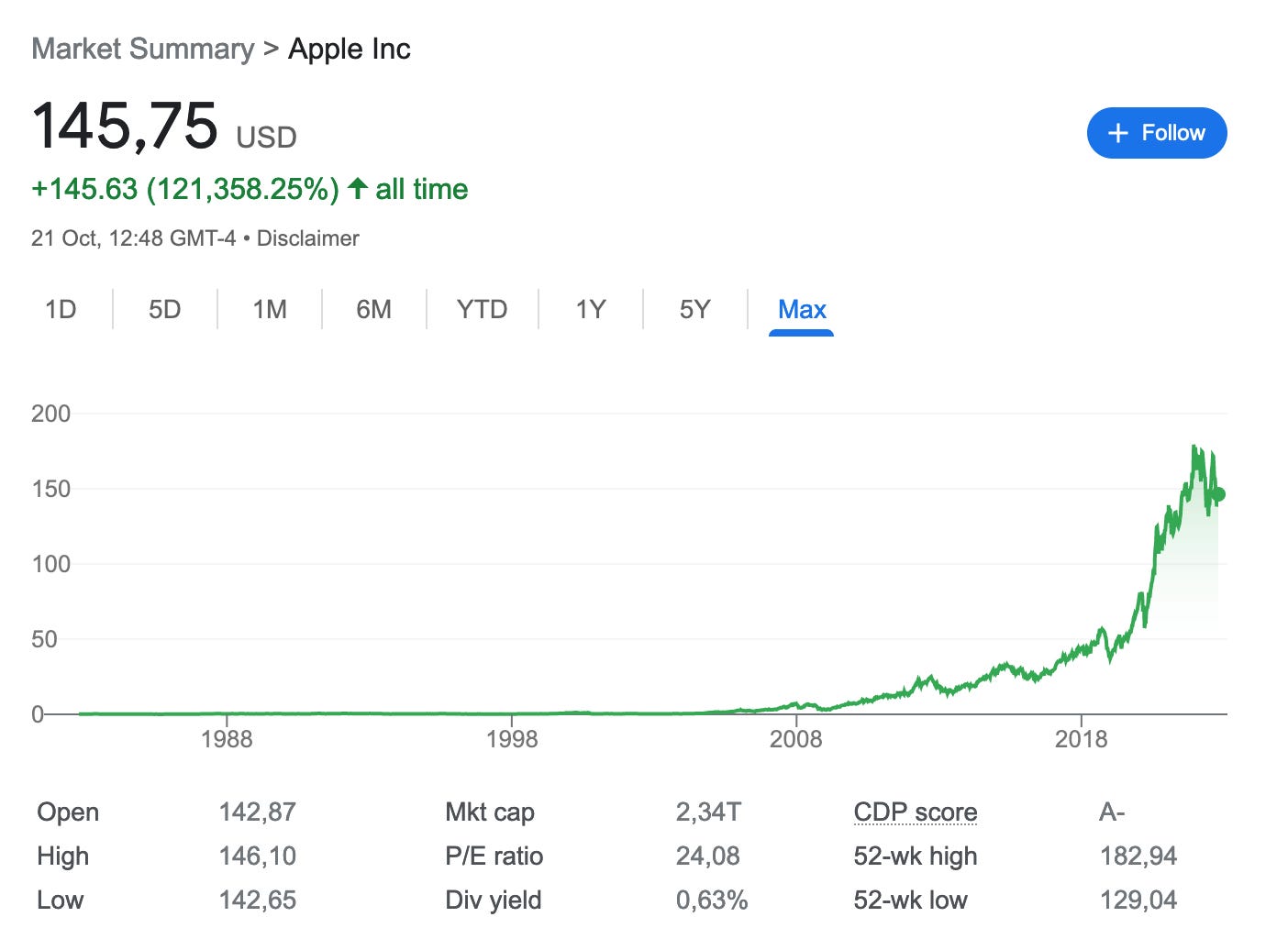Show the 6M chart range
Image resolution: width=1288 pixels, height=939 pixels.
[x=374, y=310]
